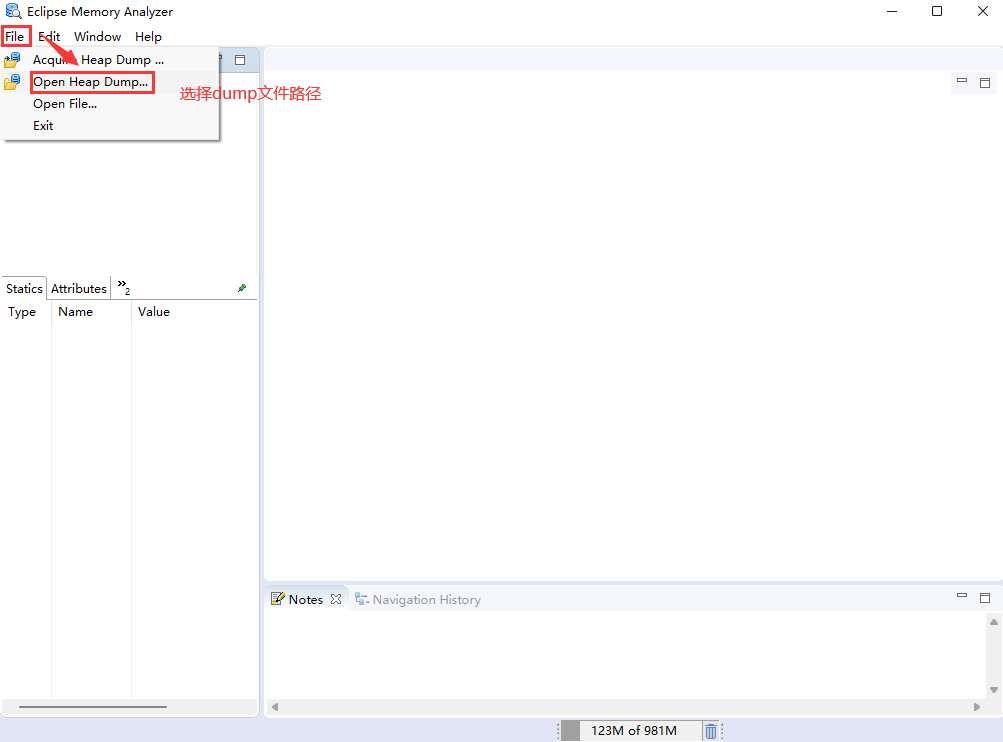The height and width of the screenshot is (742, 1003).
Task: Click the green pin icon in Statics panel
Action: pyautogui.click(x=242, y=288)
